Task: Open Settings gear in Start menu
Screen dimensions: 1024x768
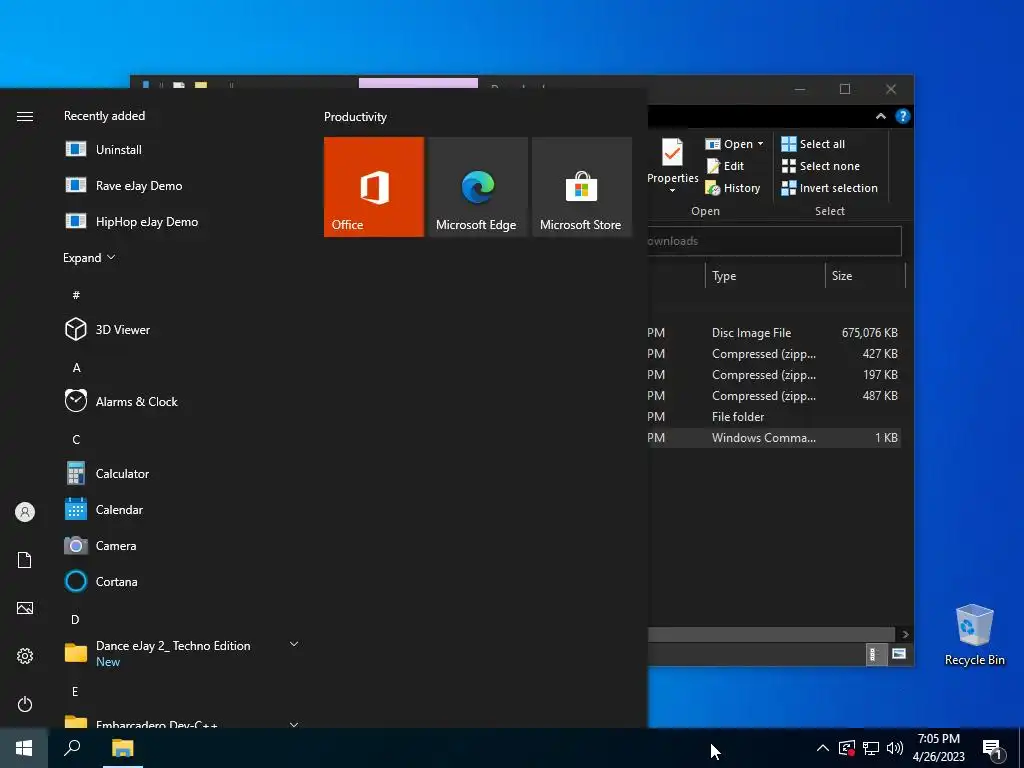Action: (25, 656)
